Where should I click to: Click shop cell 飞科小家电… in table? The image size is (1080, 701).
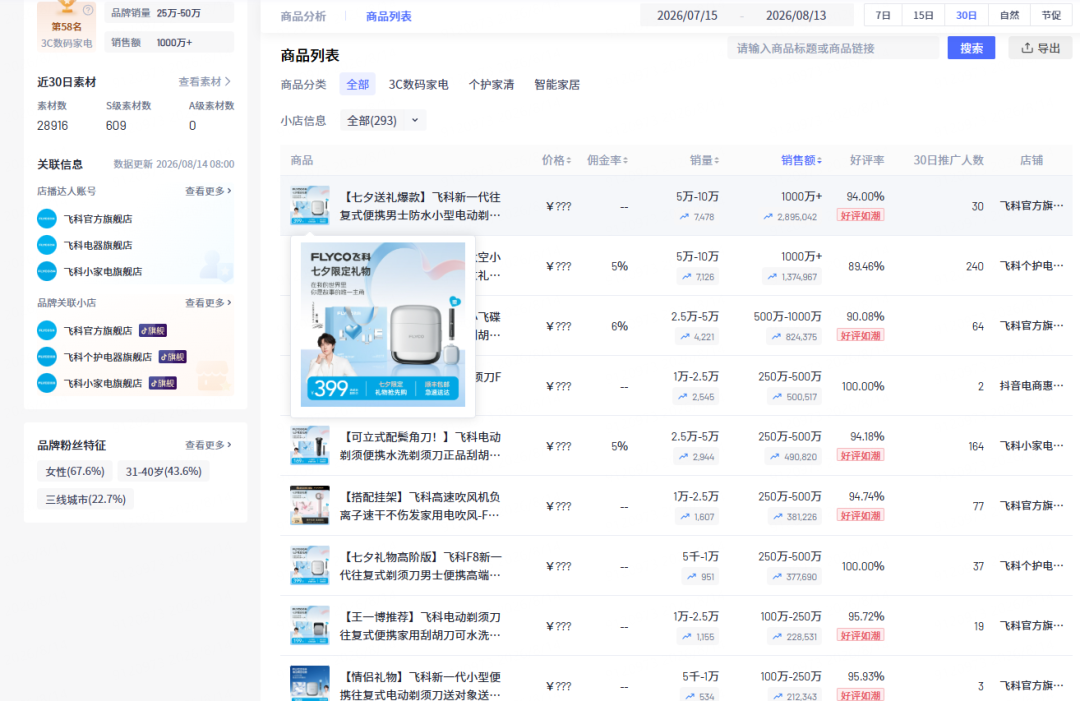pos(1031,446)
